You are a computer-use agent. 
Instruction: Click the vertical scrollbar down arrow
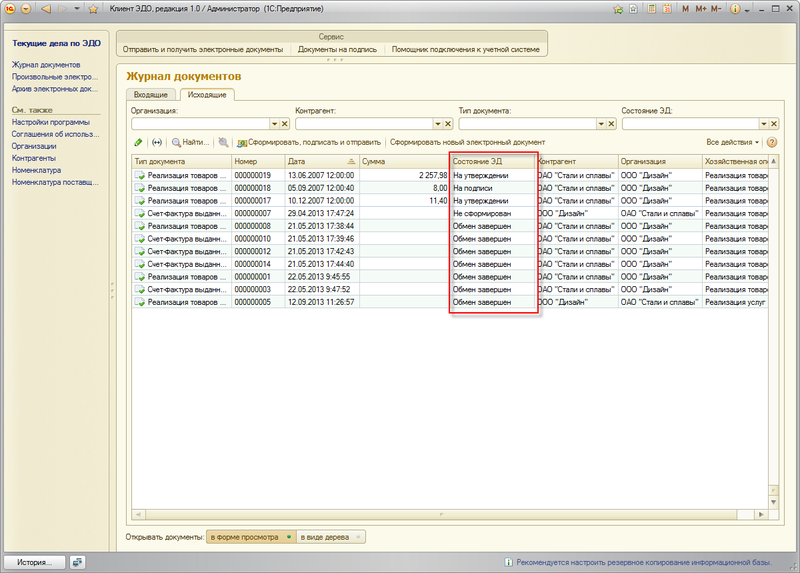click(773, 502)
